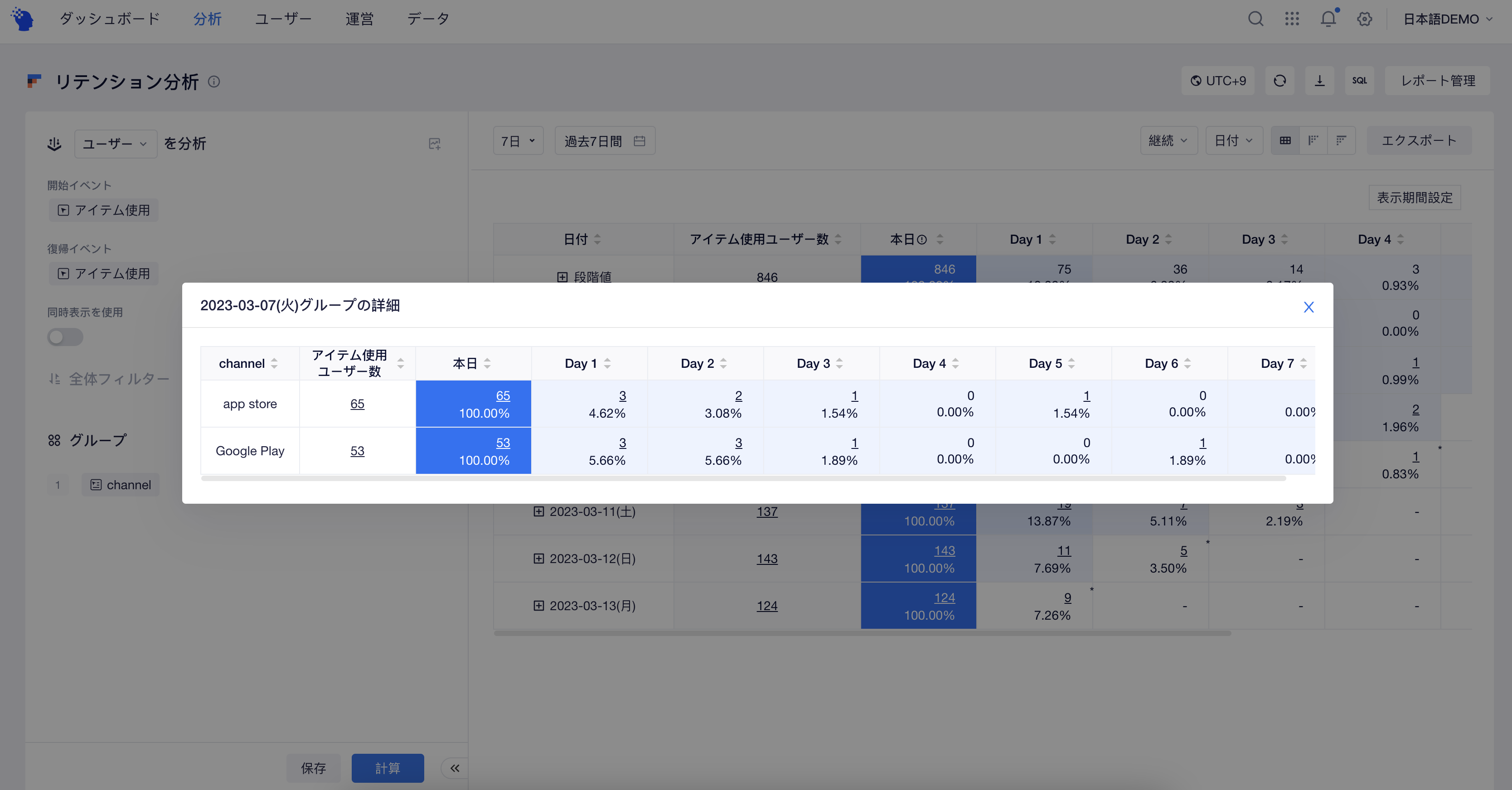Screen dimensions: 1512x790
Task: Open the SQL view button
Action: (x=1359, y=81)
